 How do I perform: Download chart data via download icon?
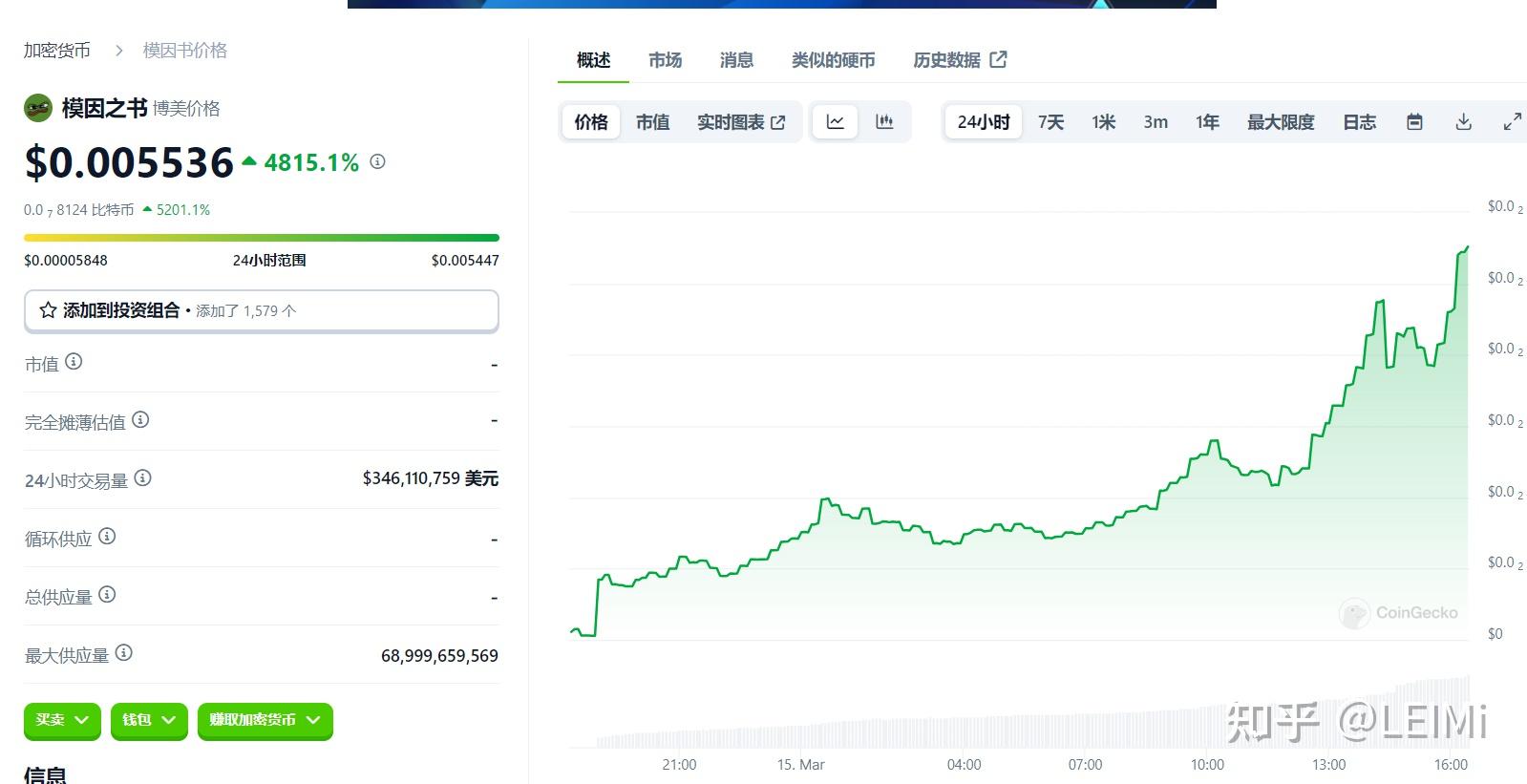1463,122
